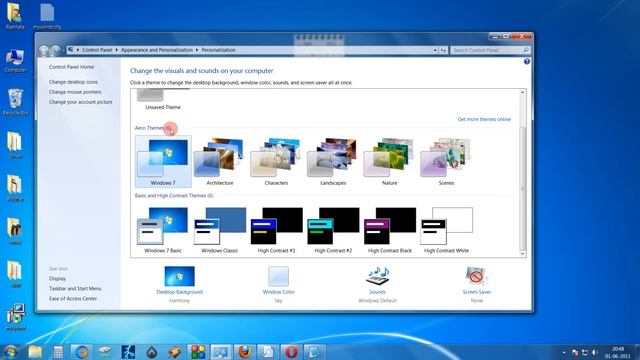Click the theme list scroll-down arrow
This screenshot has height=360, width=640.
[x=522, y=253]
